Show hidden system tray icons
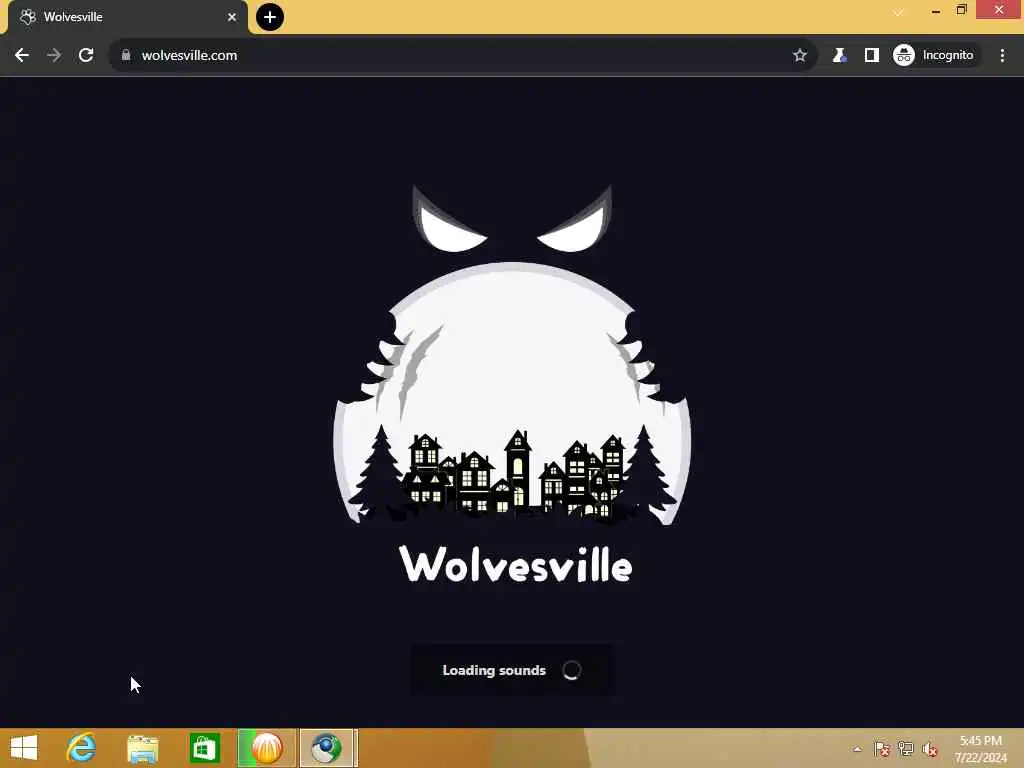The height and width of the screenshot is (768, 1024). coord(857,749)
